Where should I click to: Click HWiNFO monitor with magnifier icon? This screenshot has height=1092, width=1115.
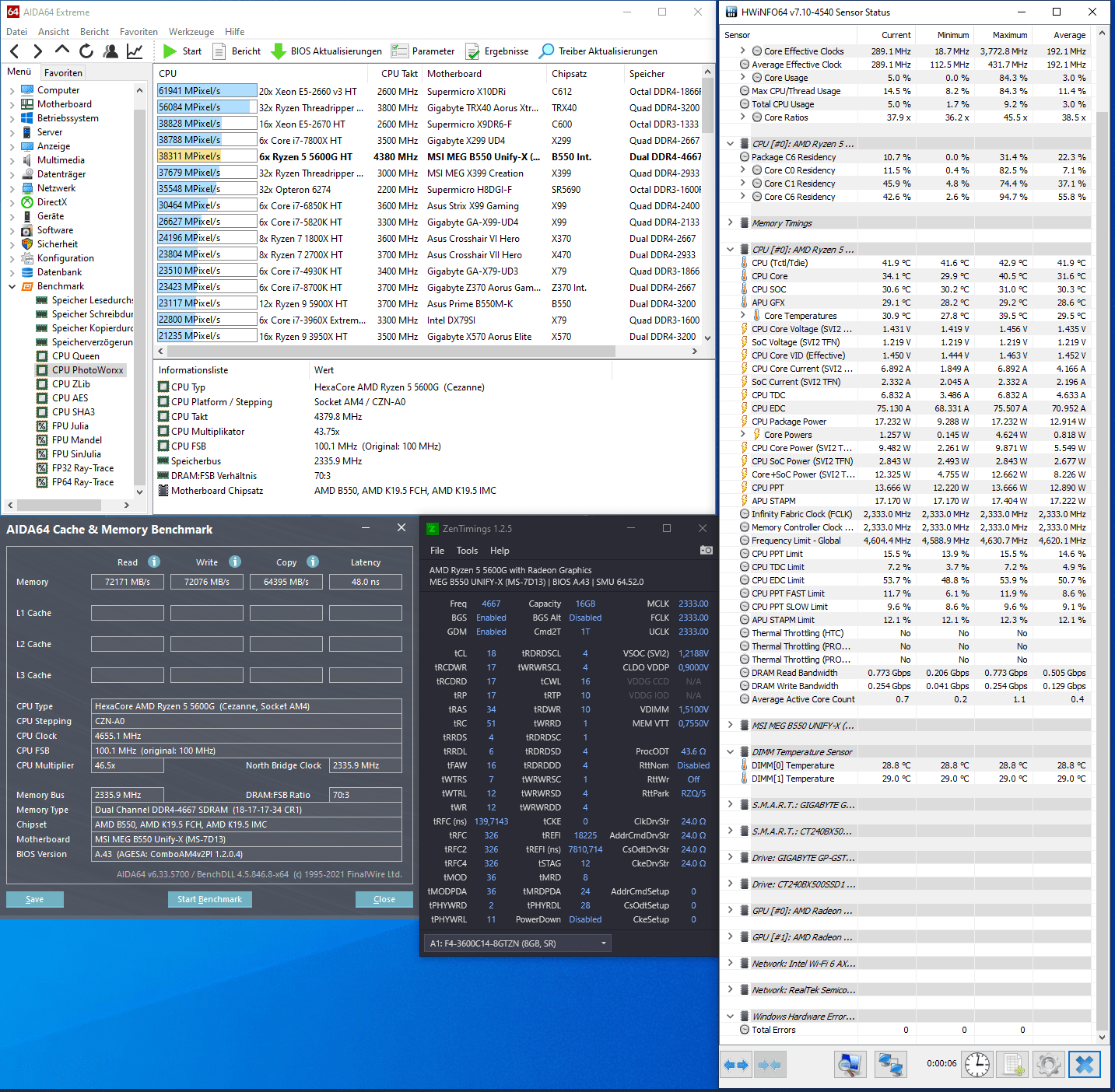click(x=849, y=1065)
